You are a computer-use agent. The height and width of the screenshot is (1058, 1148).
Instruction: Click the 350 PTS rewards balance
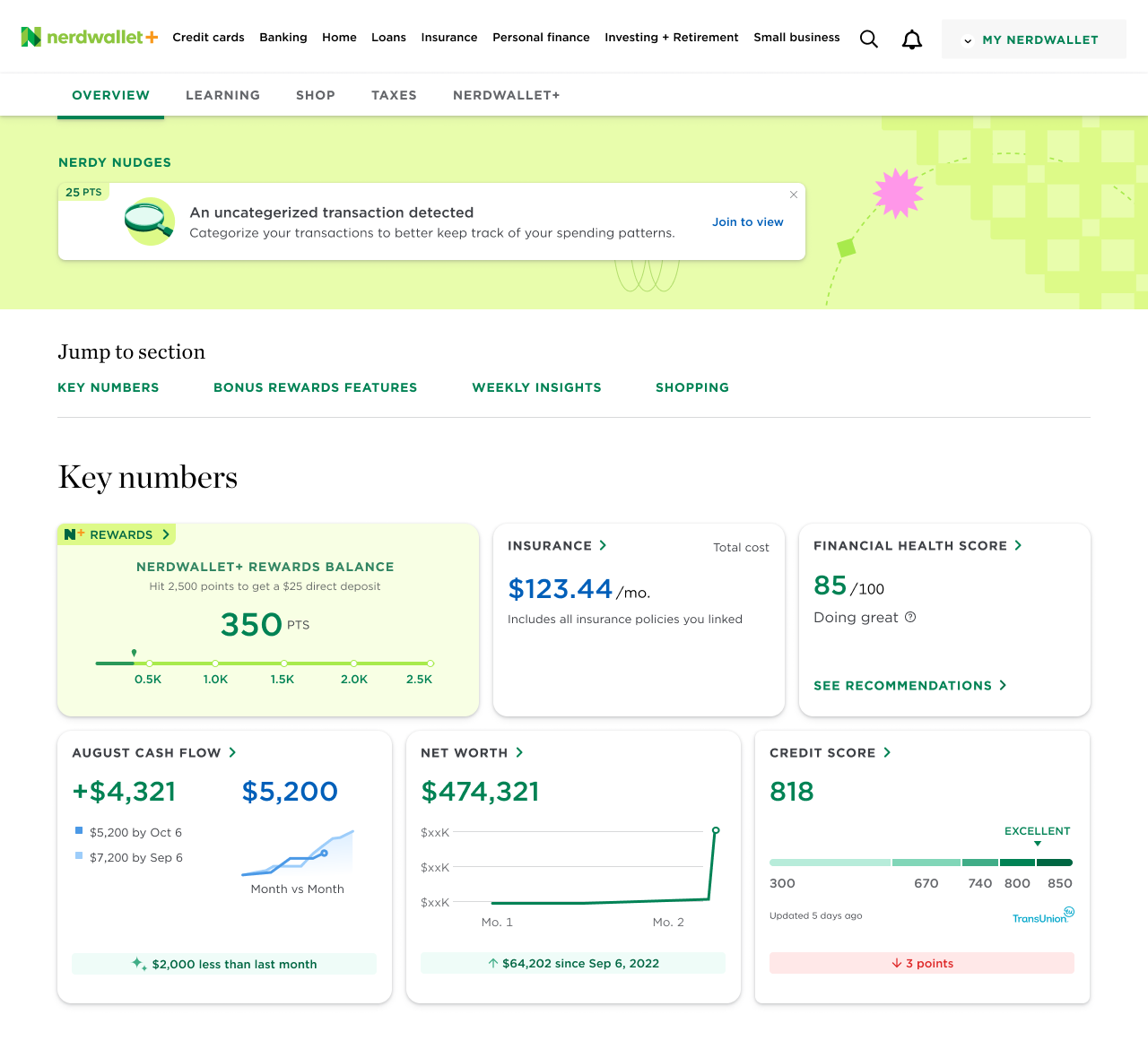pos(265,624)
